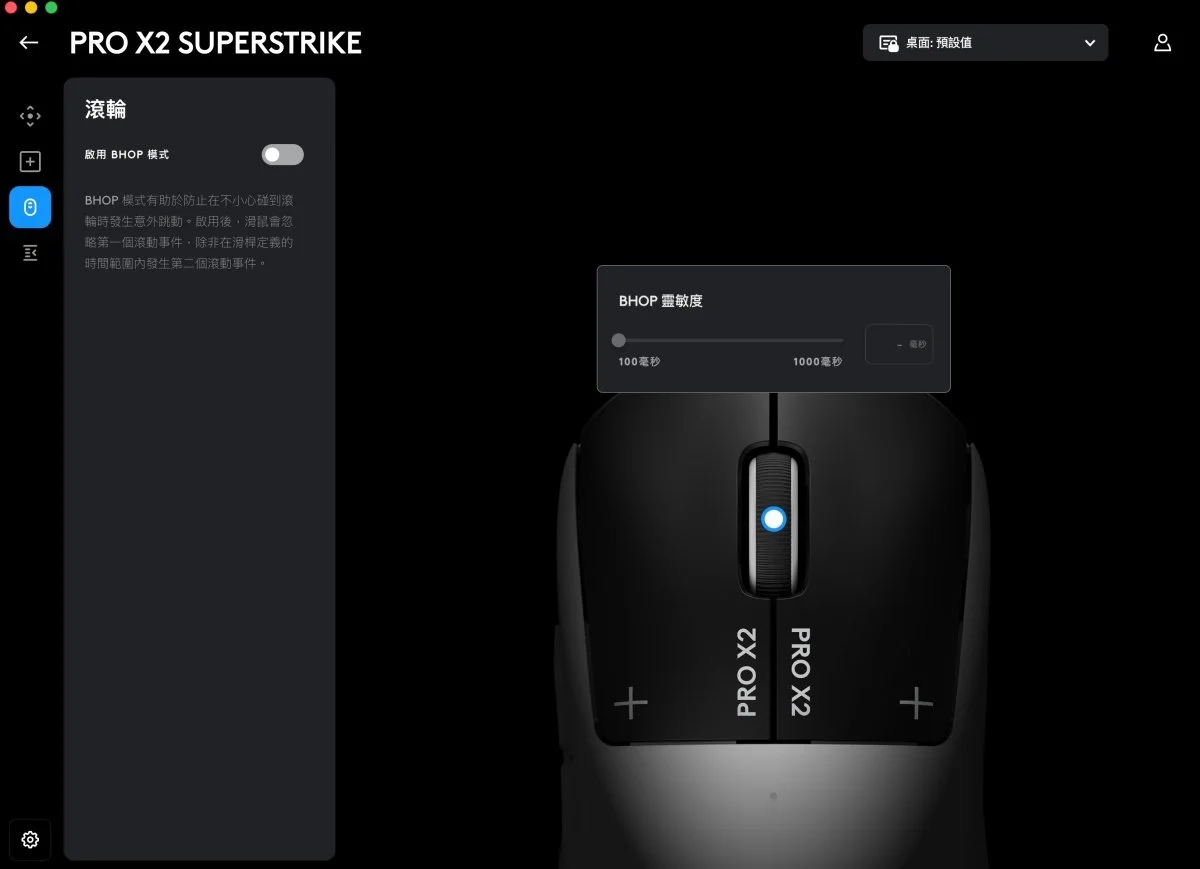Open the assignments plus-square sidebar icon
The height and width of the screenshot is (869, 1200).
30,161
